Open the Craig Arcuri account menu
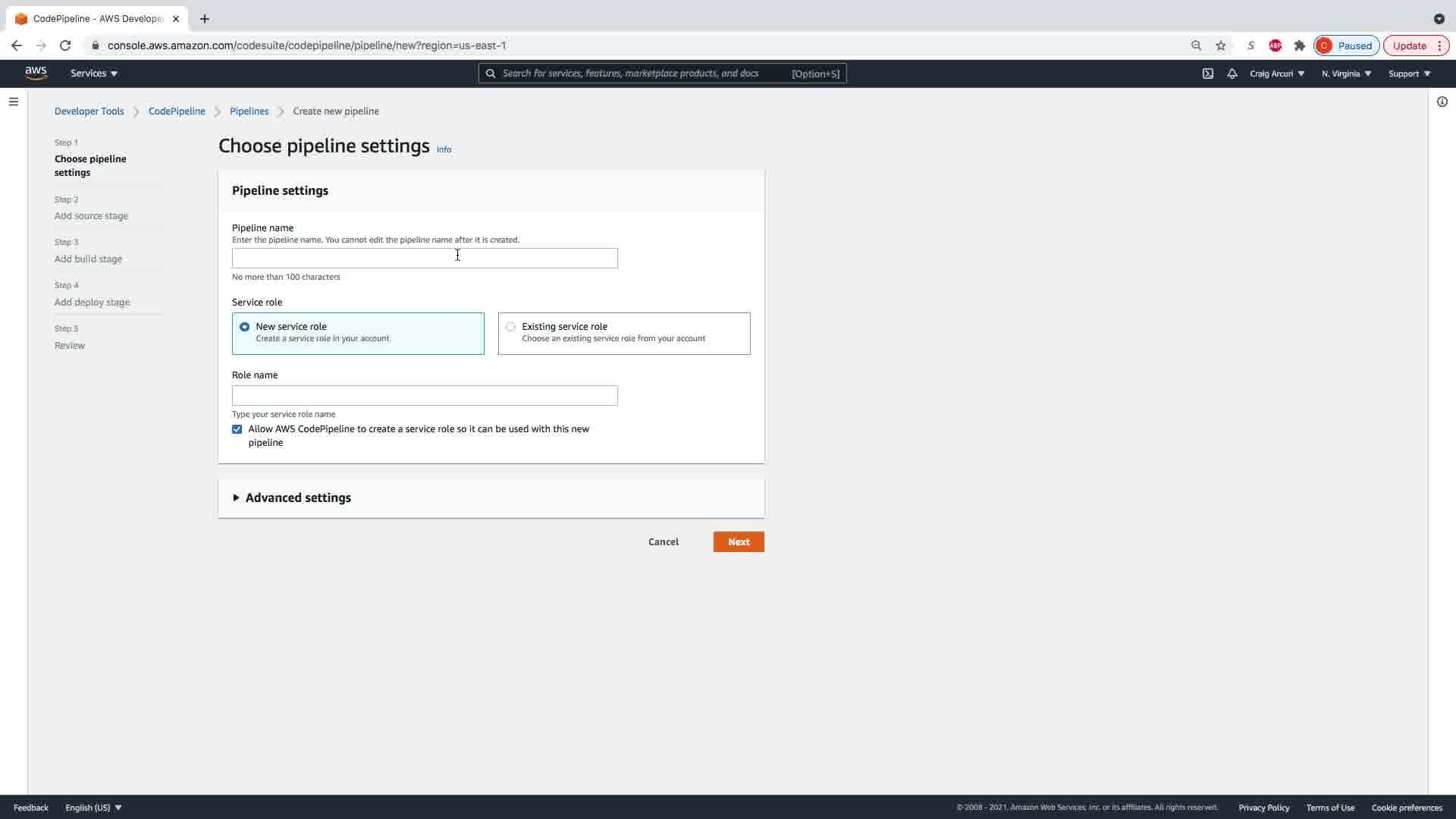Image resolution: width=1456 pixels, height=819 pixels. 1277,74
